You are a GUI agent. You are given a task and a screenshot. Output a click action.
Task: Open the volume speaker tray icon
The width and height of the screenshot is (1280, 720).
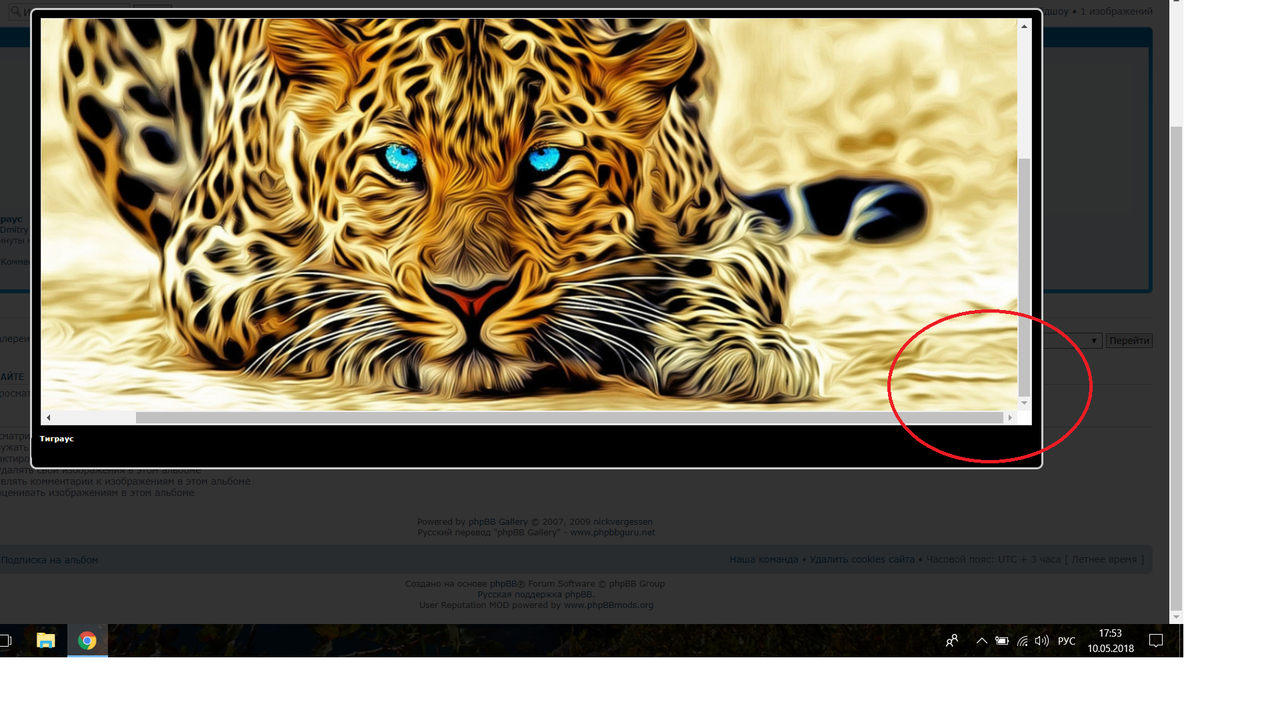pos(1042,641)
